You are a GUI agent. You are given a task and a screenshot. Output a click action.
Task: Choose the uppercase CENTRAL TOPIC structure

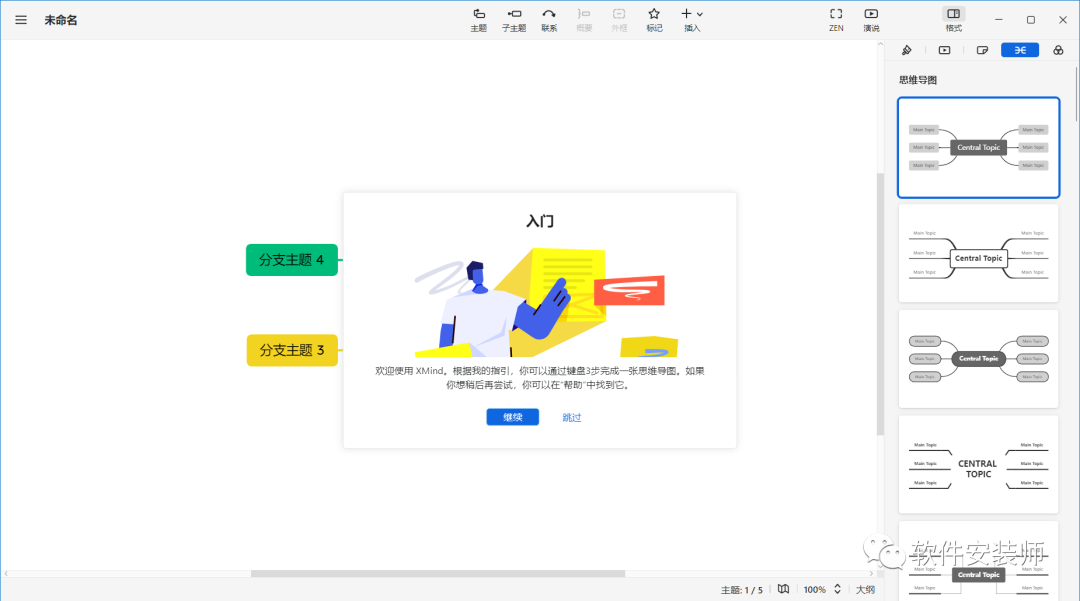point(979,465)
